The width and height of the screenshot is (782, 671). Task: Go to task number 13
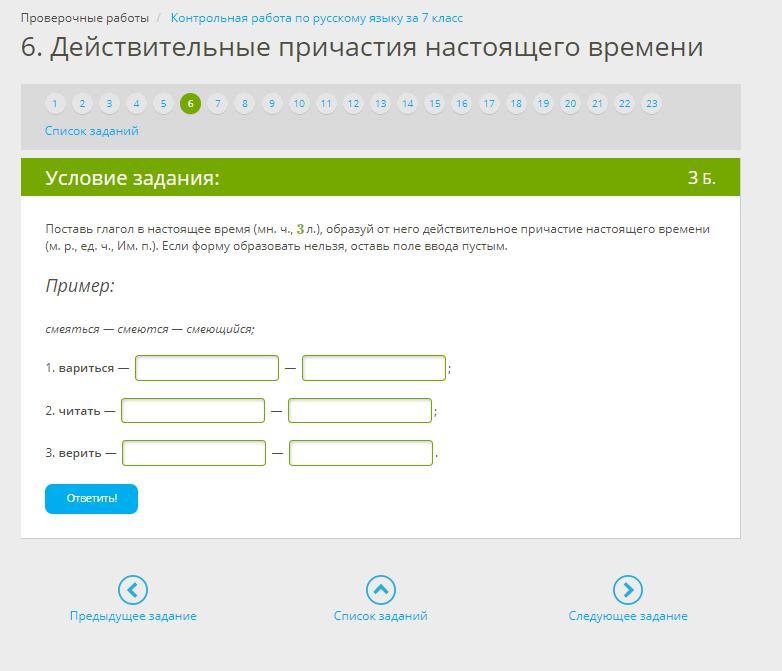pos(381,104)
